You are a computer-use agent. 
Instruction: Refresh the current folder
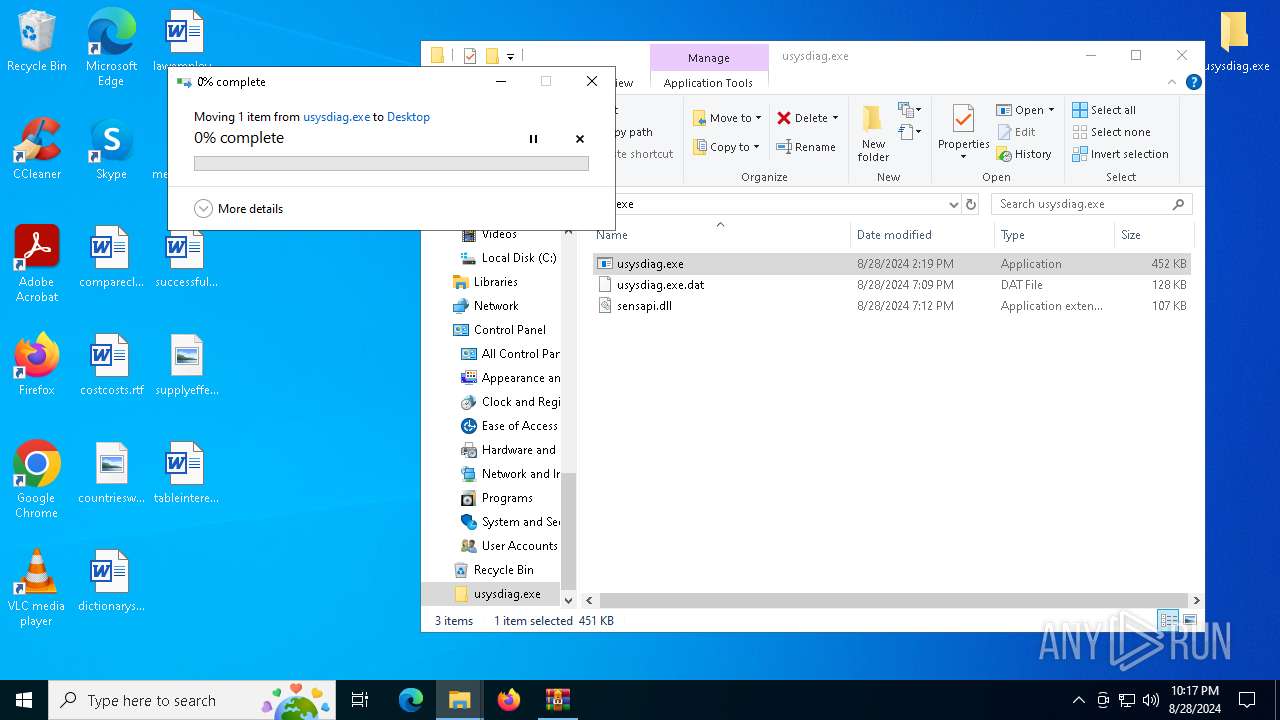pos(970,204)
